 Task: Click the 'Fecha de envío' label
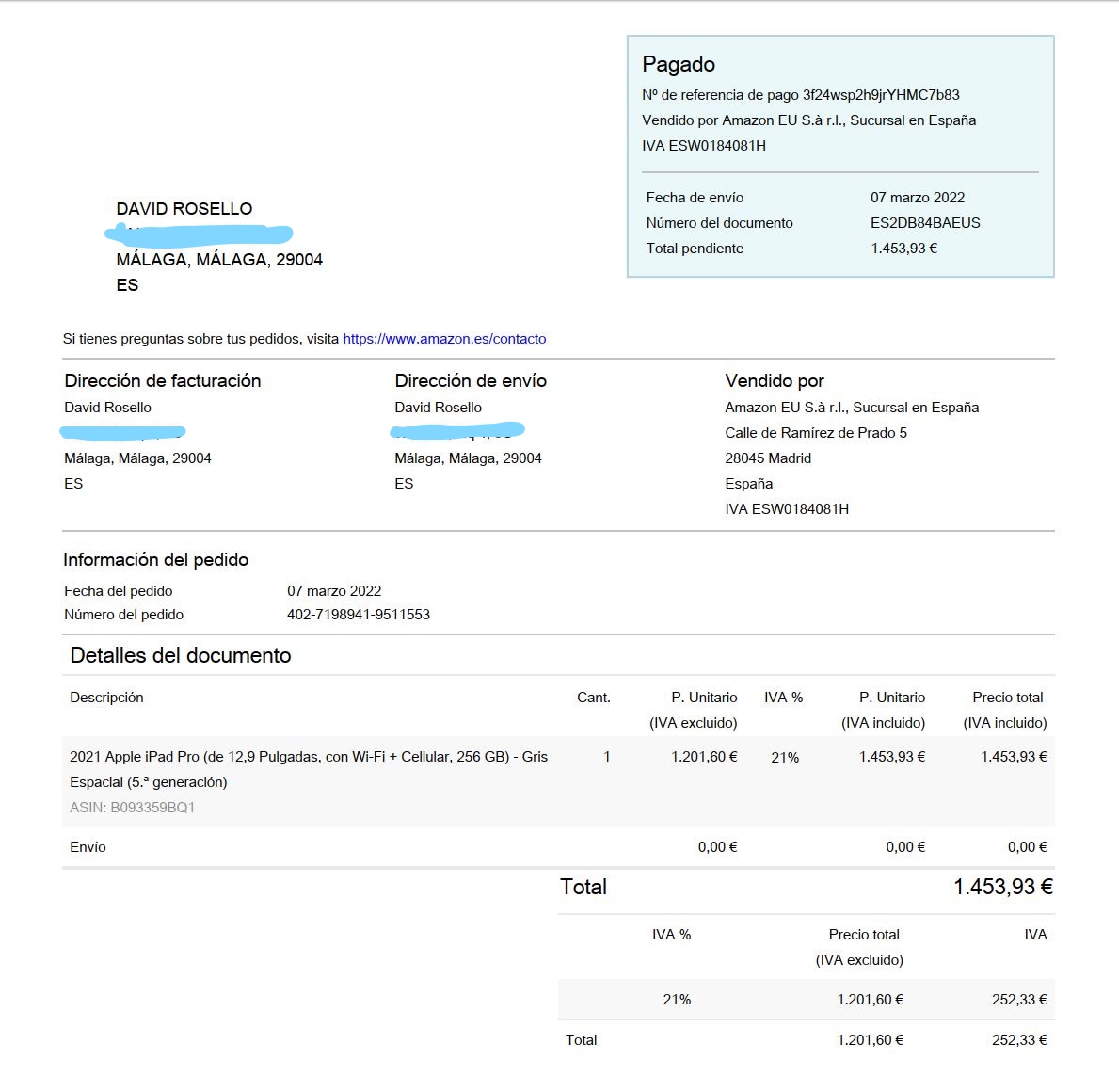pyautogui.click(x=695, y=198)
